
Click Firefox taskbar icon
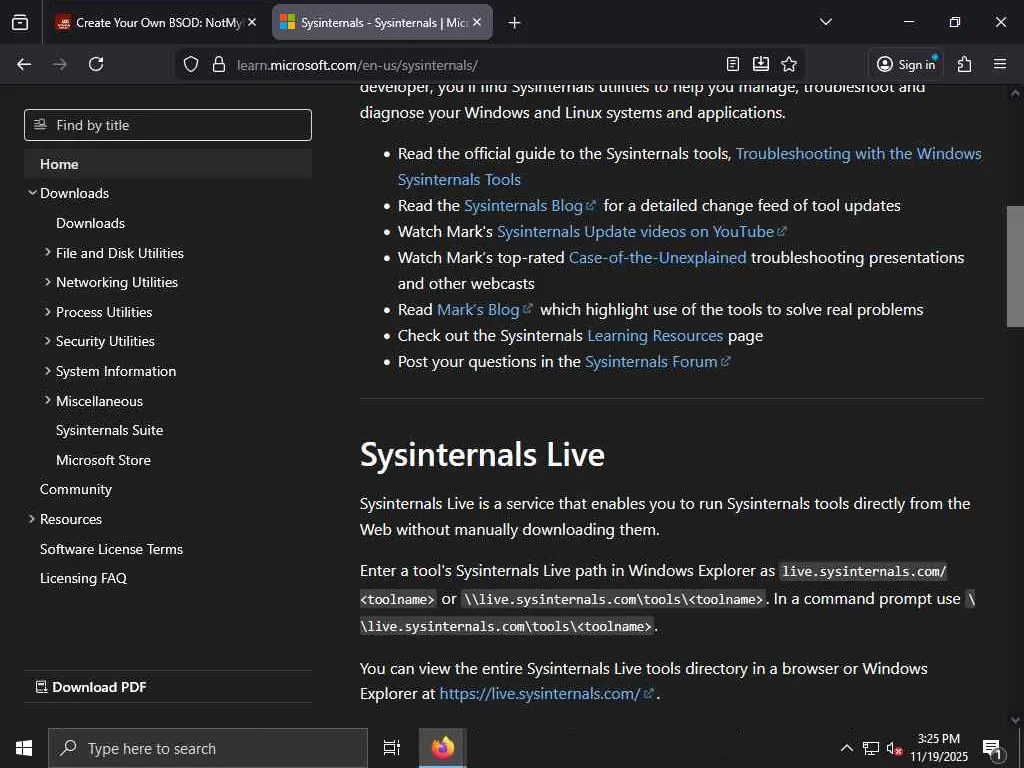coord(443,748)
